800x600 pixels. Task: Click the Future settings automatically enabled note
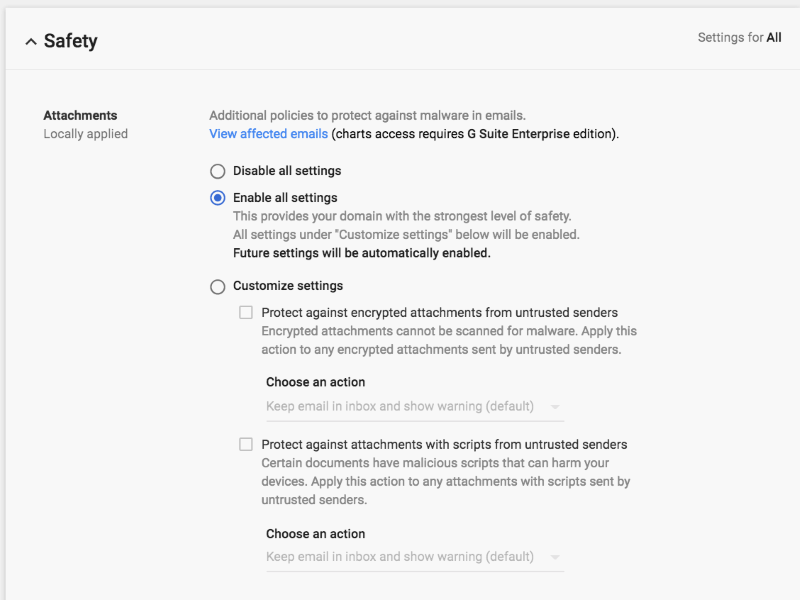(x=361, y=253)
